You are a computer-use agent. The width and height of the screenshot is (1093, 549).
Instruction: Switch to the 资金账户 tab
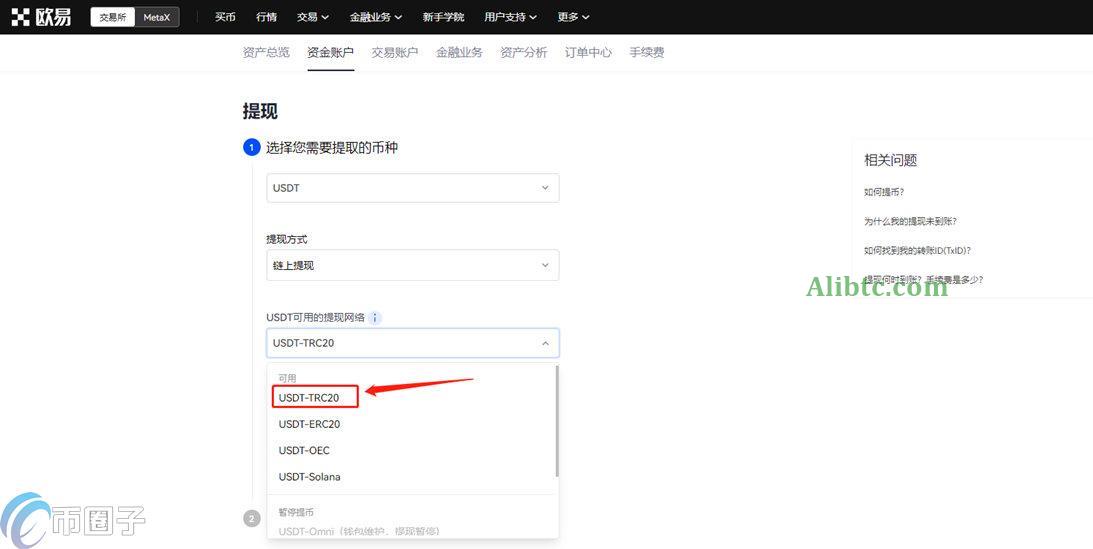[x=330, y=52]
